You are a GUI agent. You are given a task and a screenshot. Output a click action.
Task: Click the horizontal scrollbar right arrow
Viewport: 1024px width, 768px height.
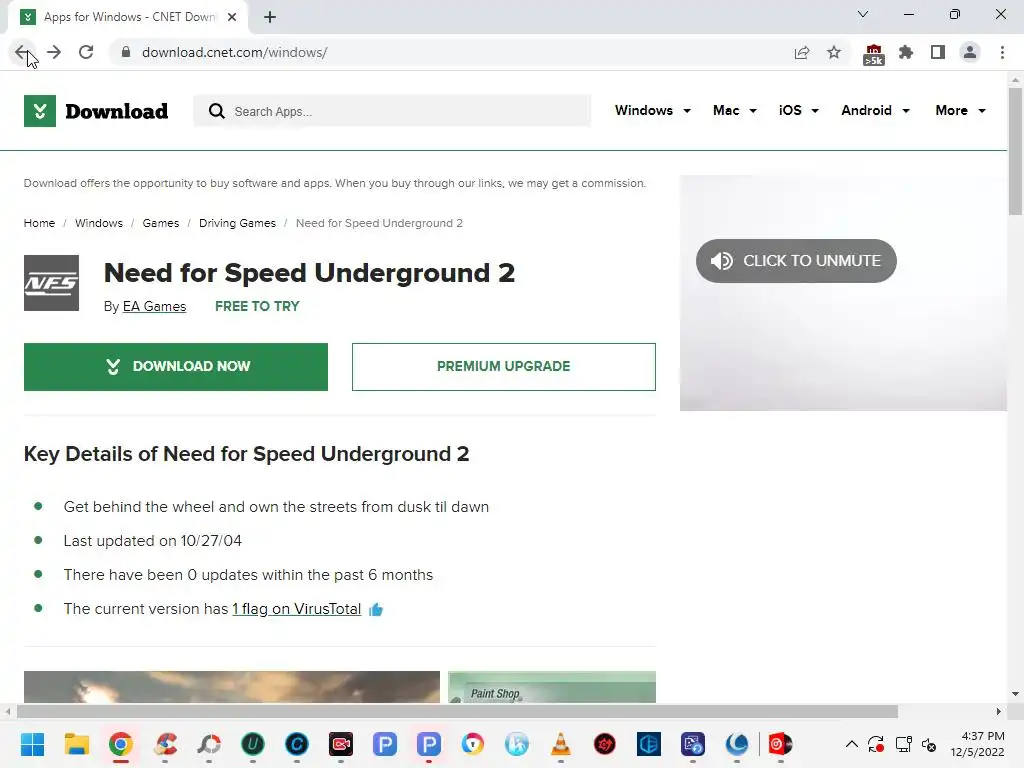pos(998,711)
